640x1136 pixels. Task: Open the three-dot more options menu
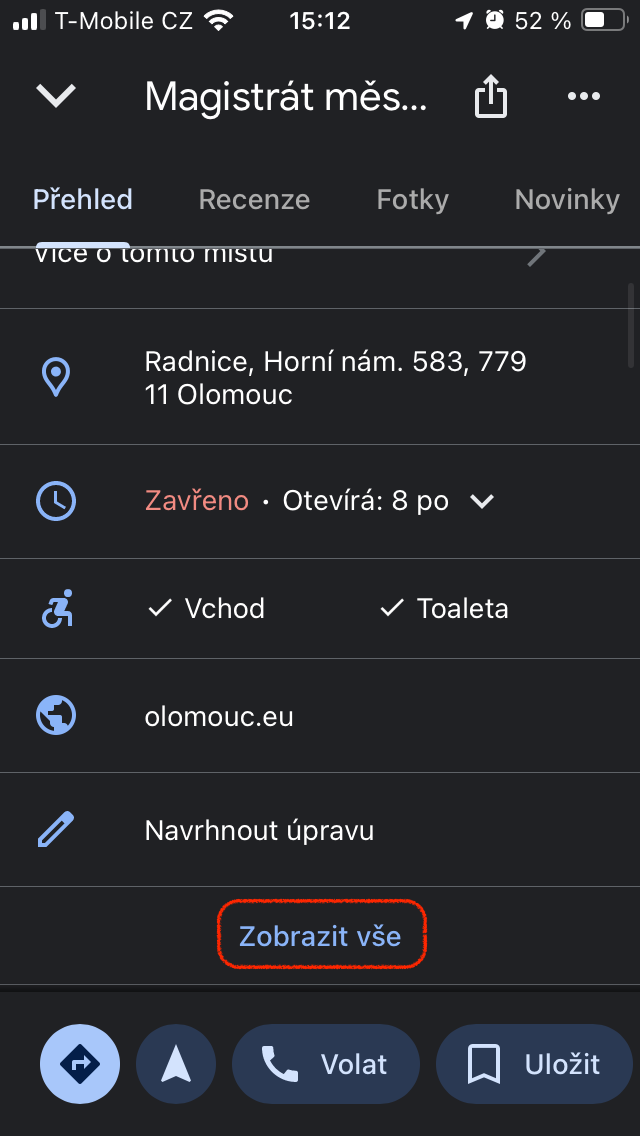point(582,96)
